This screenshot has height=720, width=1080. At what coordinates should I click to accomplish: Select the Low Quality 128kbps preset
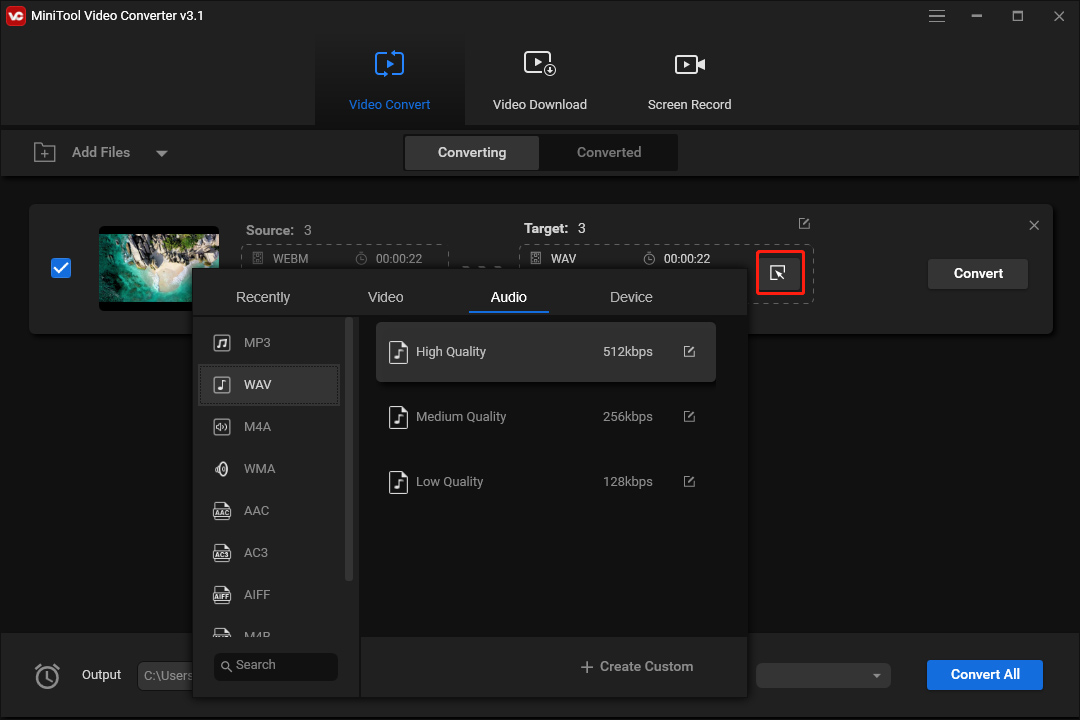546,482
